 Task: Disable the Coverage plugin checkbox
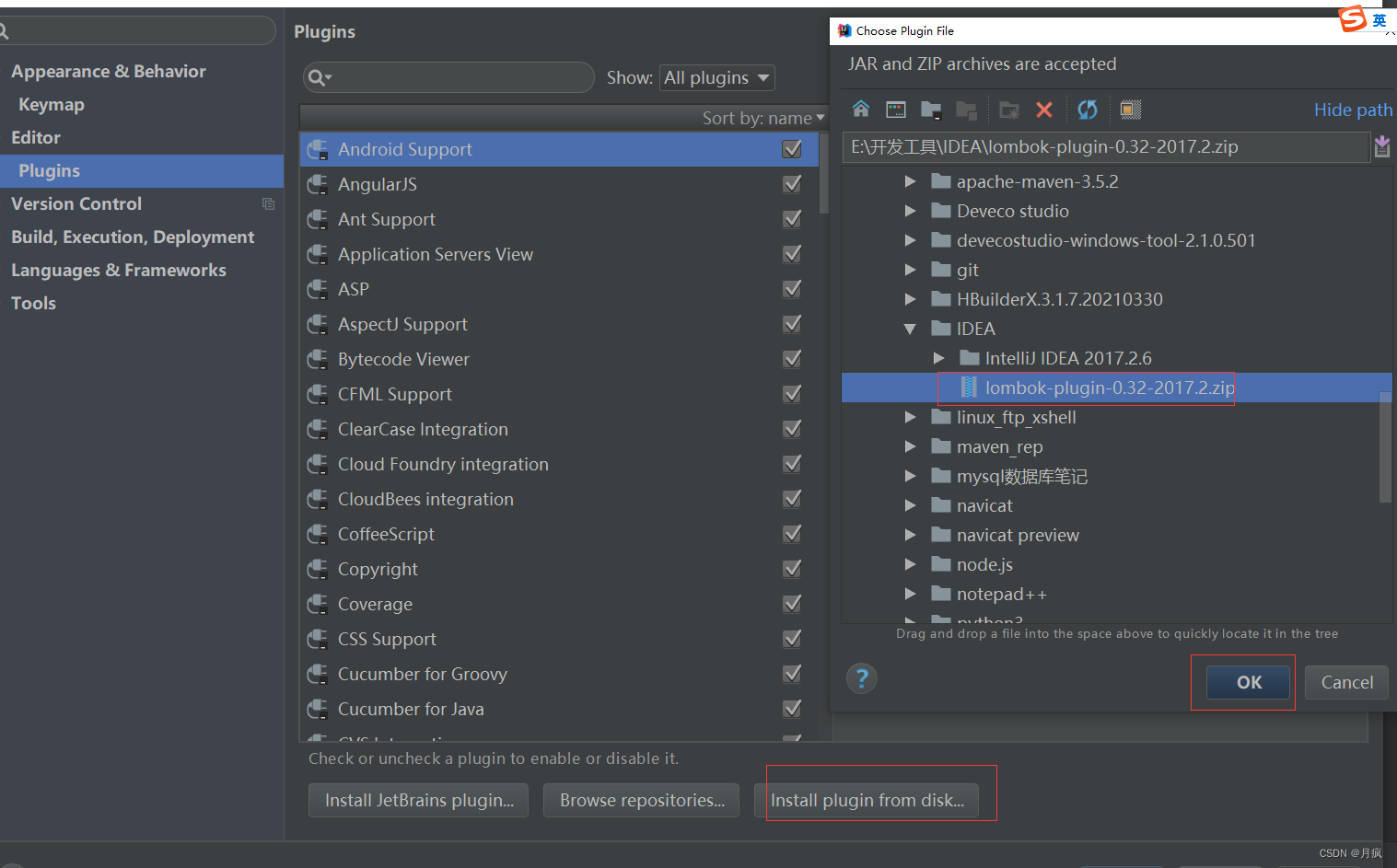(x=792, y=604)
